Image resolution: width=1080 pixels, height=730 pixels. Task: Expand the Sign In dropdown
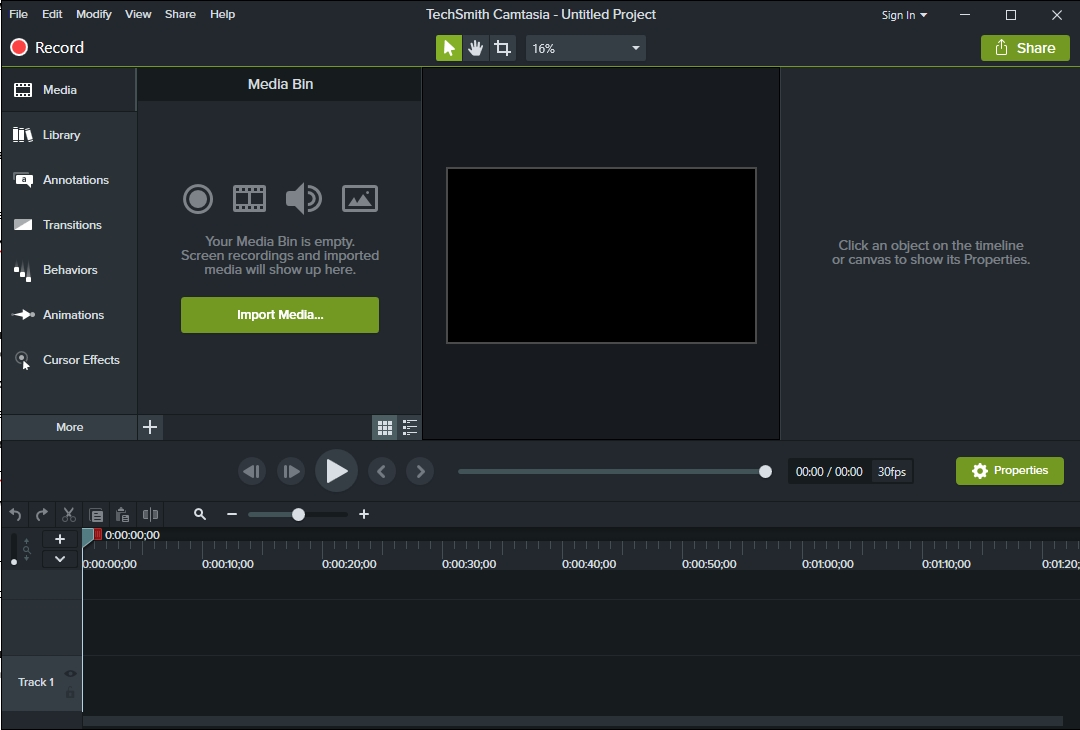[x=904, y=15]
